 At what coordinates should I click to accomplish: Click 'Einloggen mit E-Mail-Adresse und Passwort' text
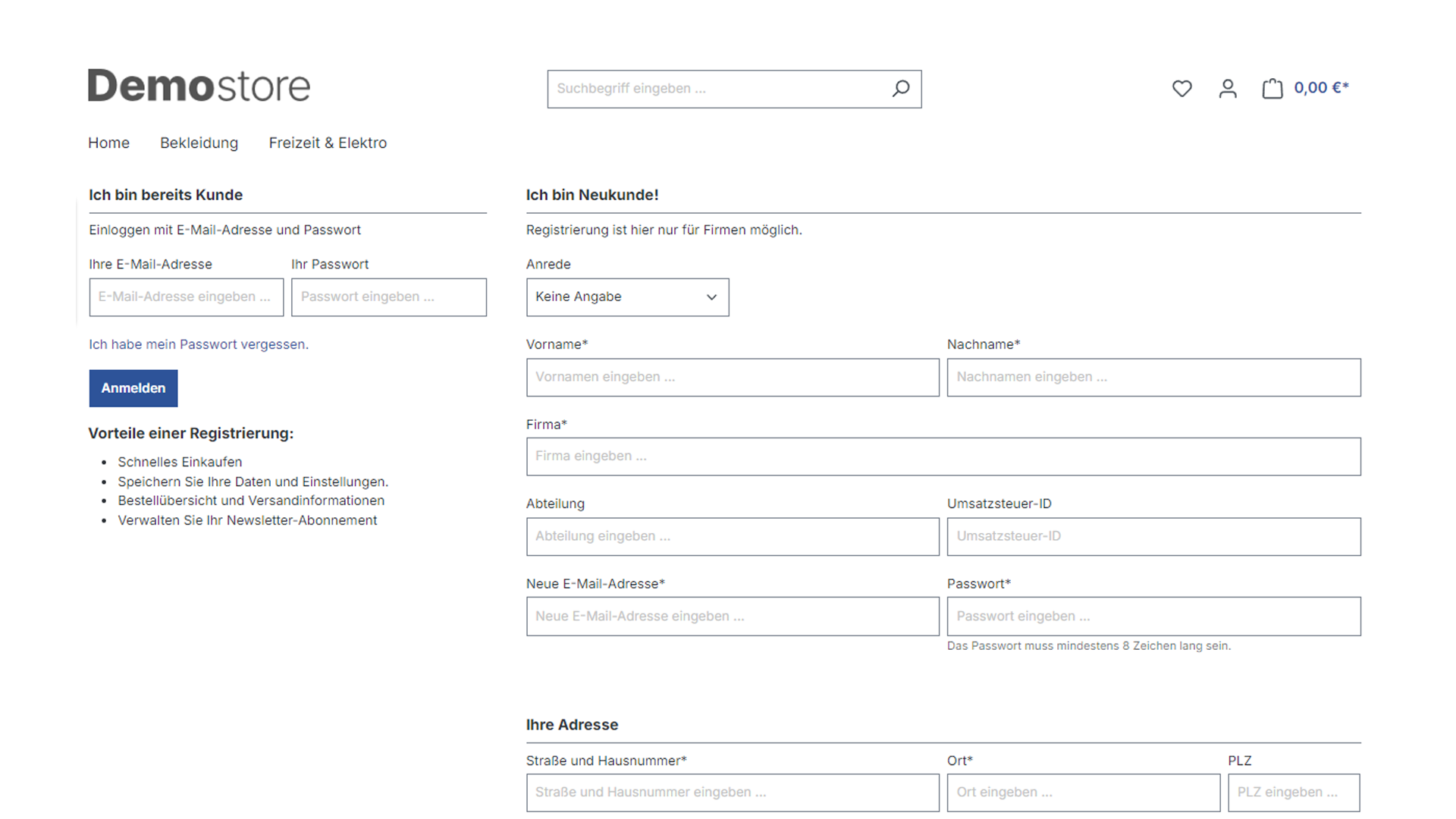tap(224, 230)
